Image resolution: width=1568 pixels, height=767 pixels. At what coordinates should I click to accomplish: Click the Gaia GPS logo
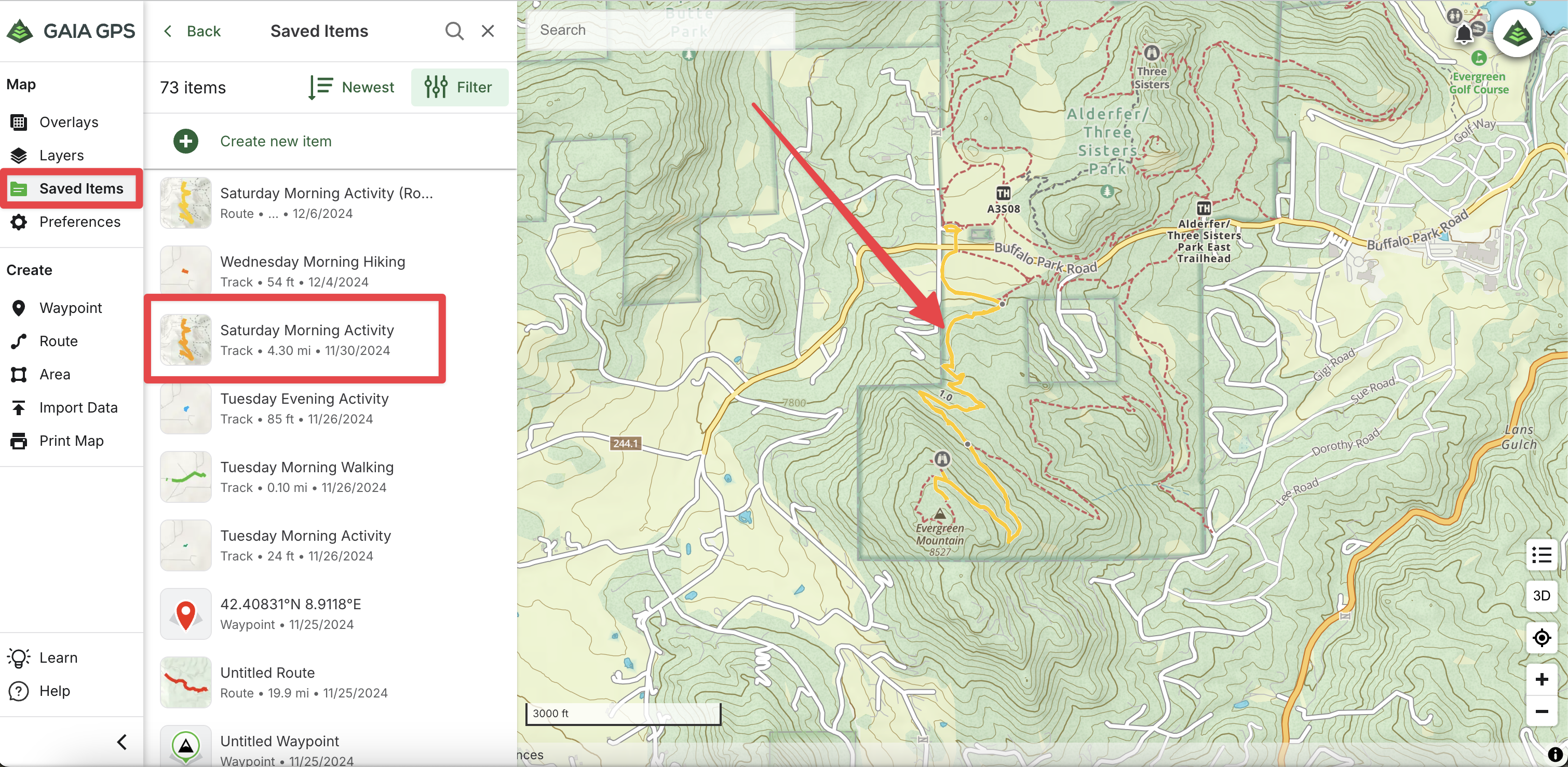(x=71, y=31)
